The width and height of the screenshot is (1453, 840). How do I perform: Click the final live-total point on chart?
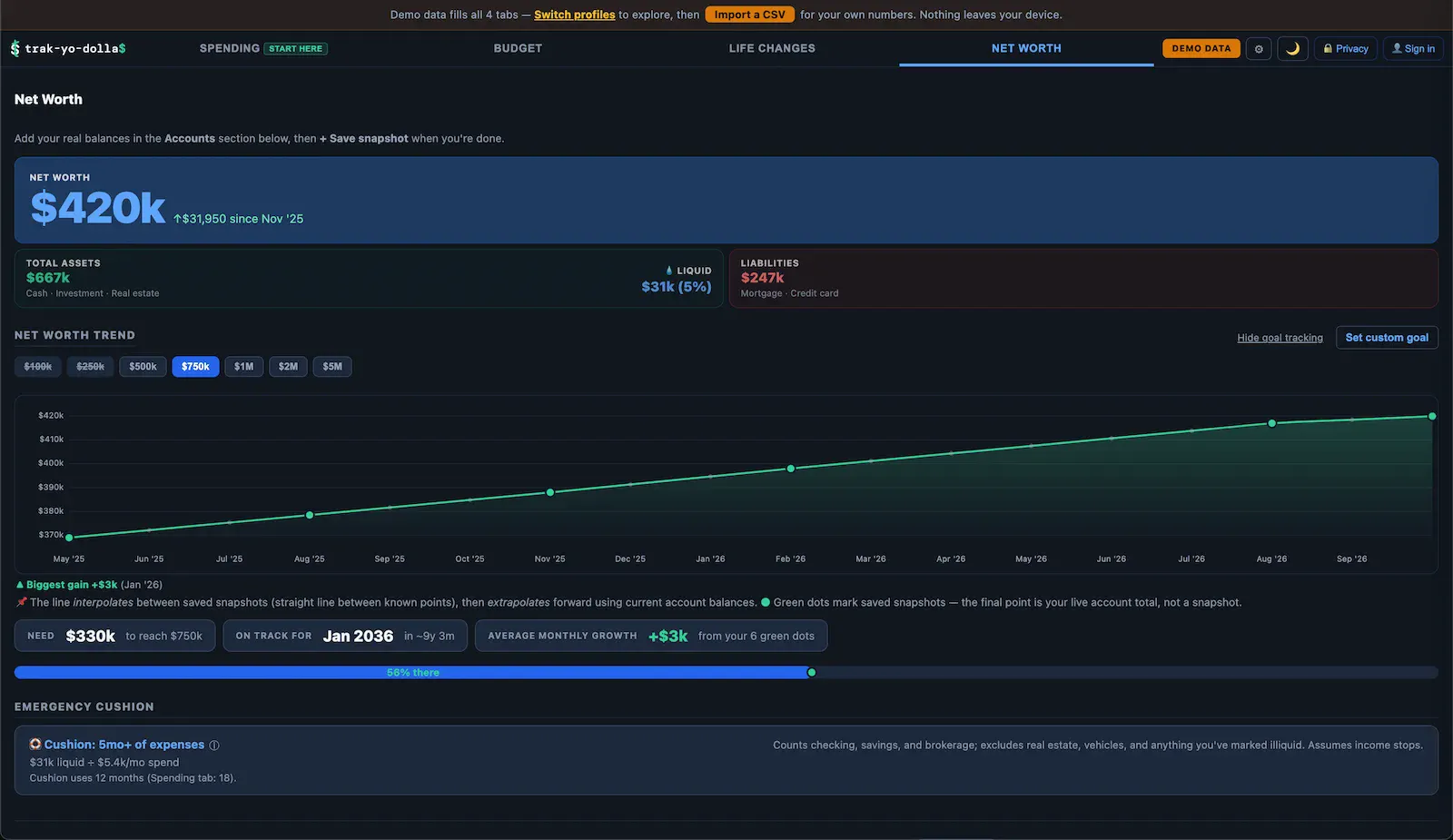pyautogui.click(x=1432, y=416)
